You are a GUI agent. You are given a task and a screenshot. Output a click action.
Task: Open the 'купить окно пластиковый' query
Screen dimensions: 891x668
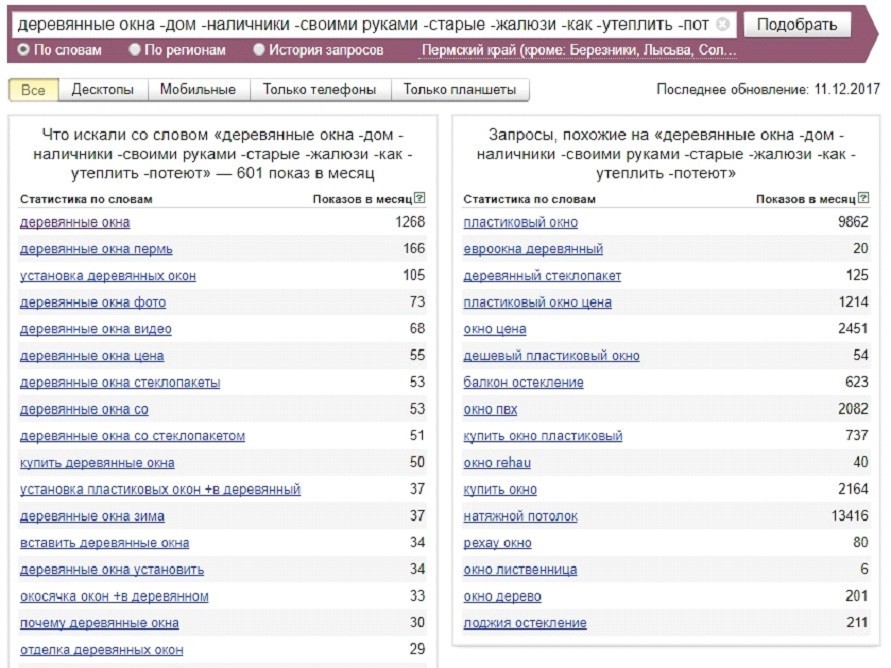coord(543,436)
